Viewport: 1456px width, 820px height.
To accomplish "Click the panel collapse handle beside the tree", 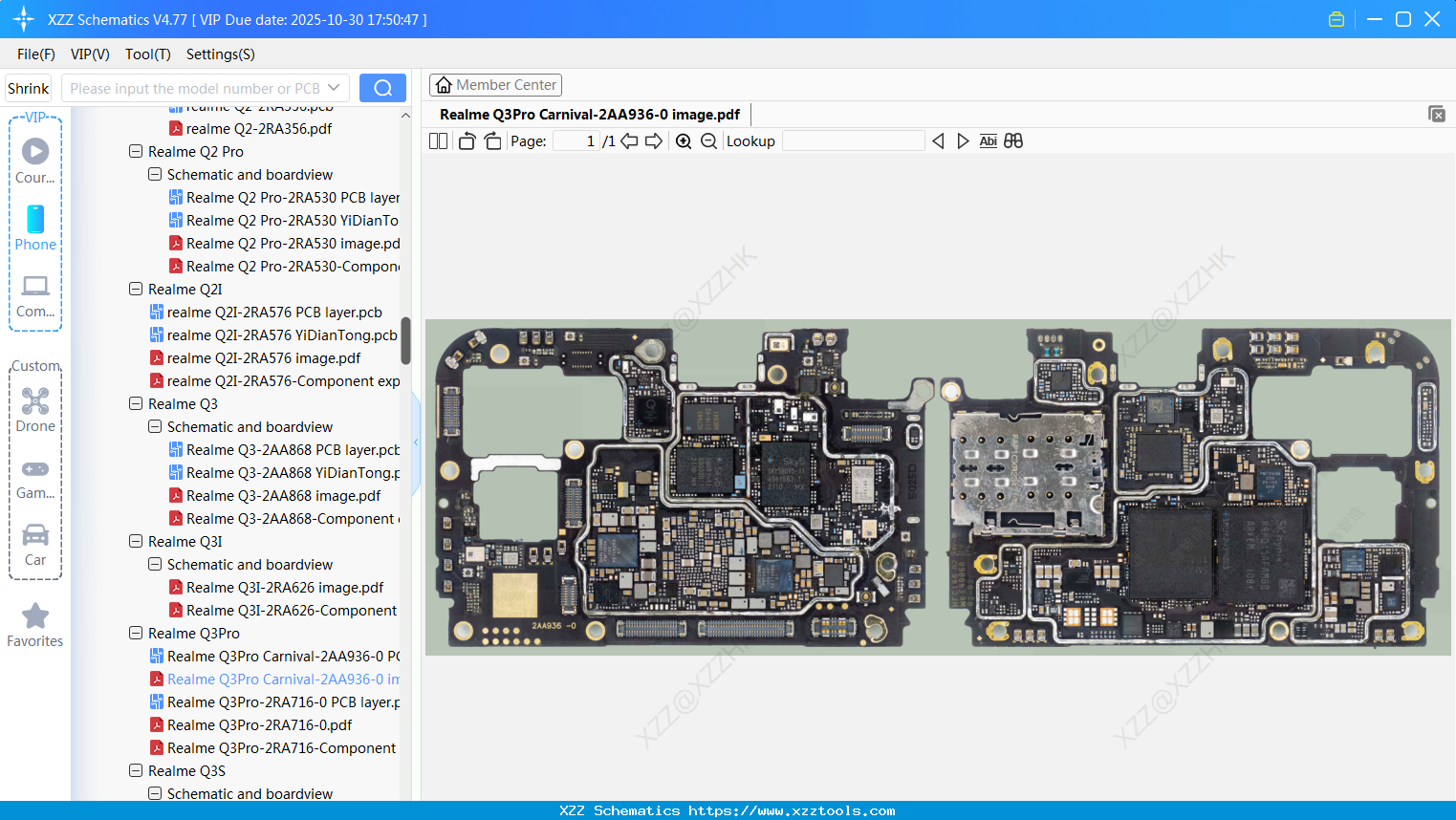I will coord(416,442).
